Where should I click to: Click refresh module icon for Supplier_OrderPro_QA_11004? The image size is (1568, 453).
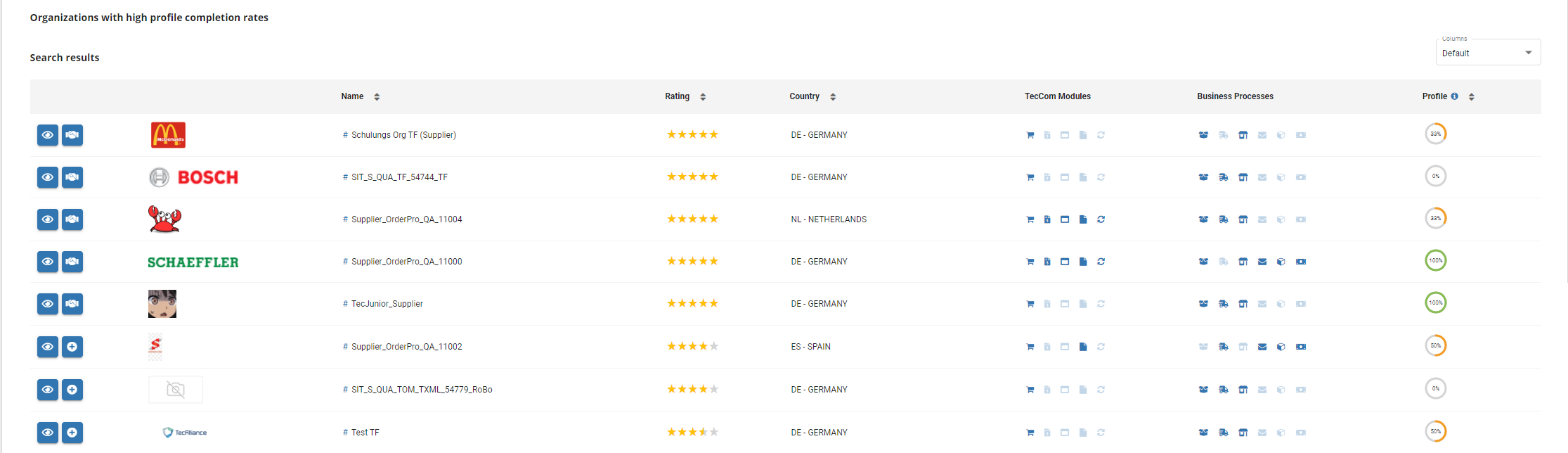[x=1101, y=219]
